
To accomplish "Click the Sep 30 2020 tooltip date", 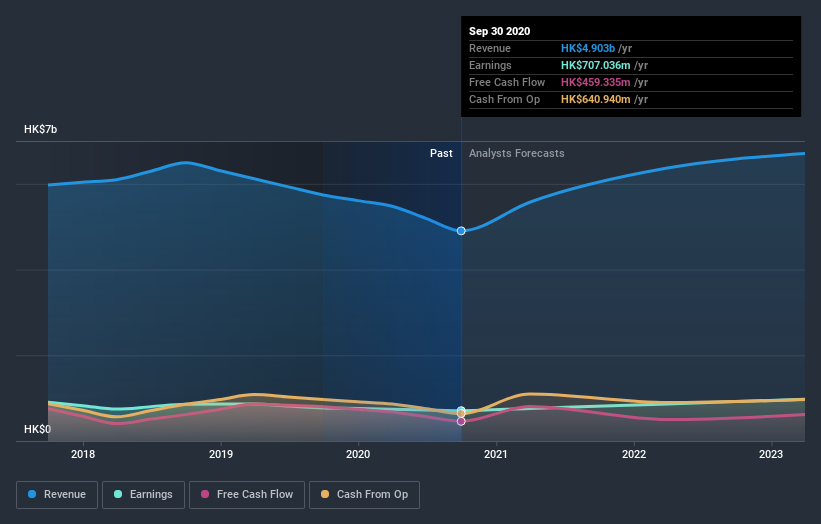I will point(500,31).
